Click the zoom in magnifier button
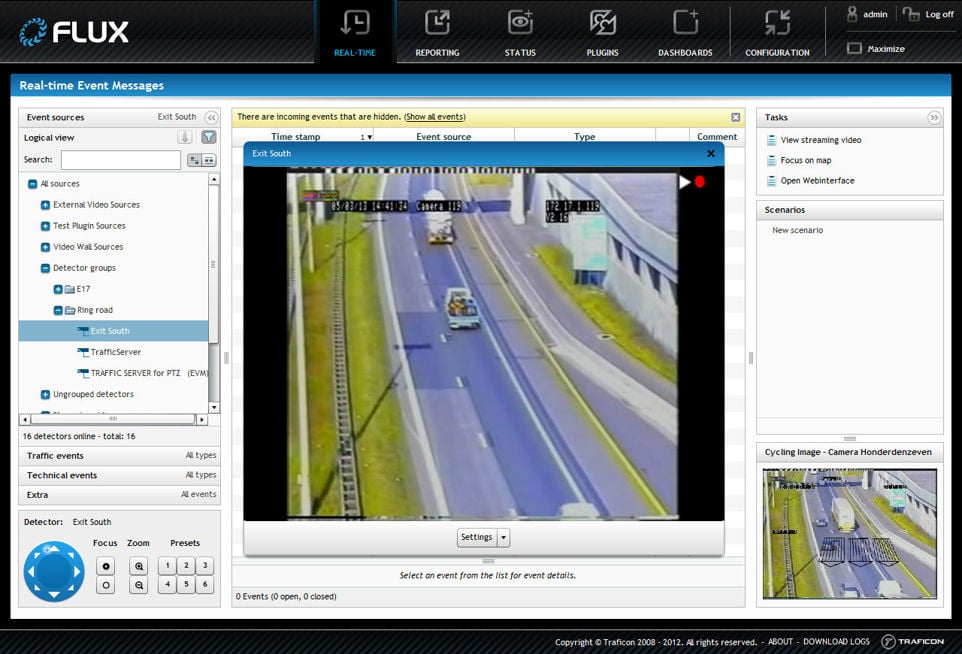Image resolution: width=962 pixels, height=654 pixels. (x=139, y=566)
